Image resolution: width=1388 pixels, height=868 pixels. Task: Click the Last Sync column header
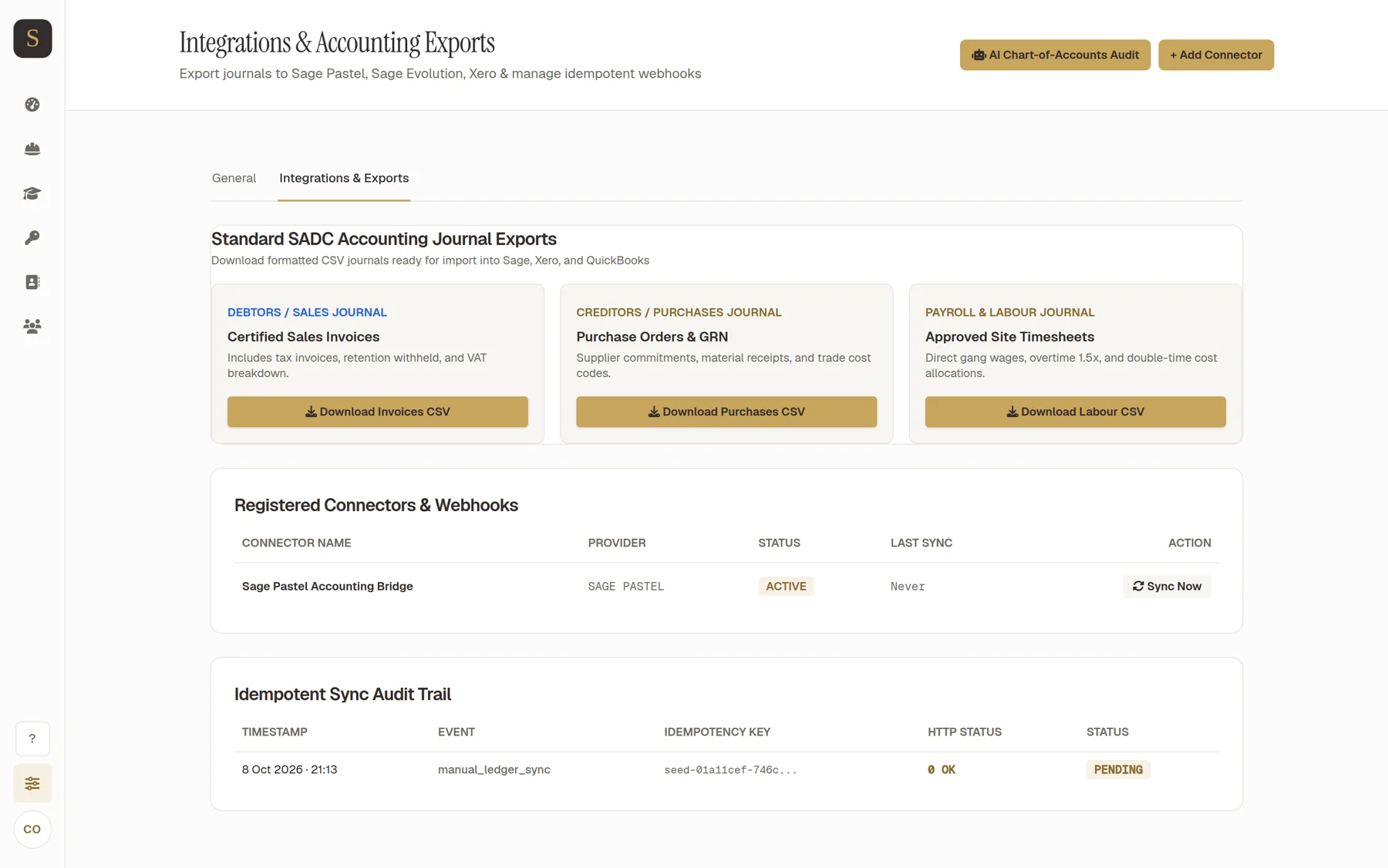(921, 543)
